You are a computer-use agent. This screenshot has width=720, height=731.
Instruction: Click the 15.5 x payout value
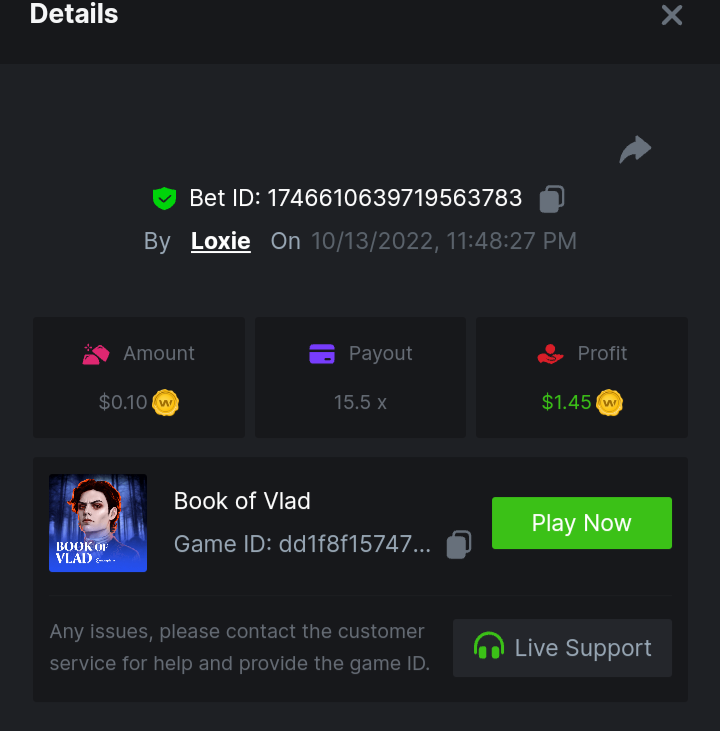click(x=360, y=403)
